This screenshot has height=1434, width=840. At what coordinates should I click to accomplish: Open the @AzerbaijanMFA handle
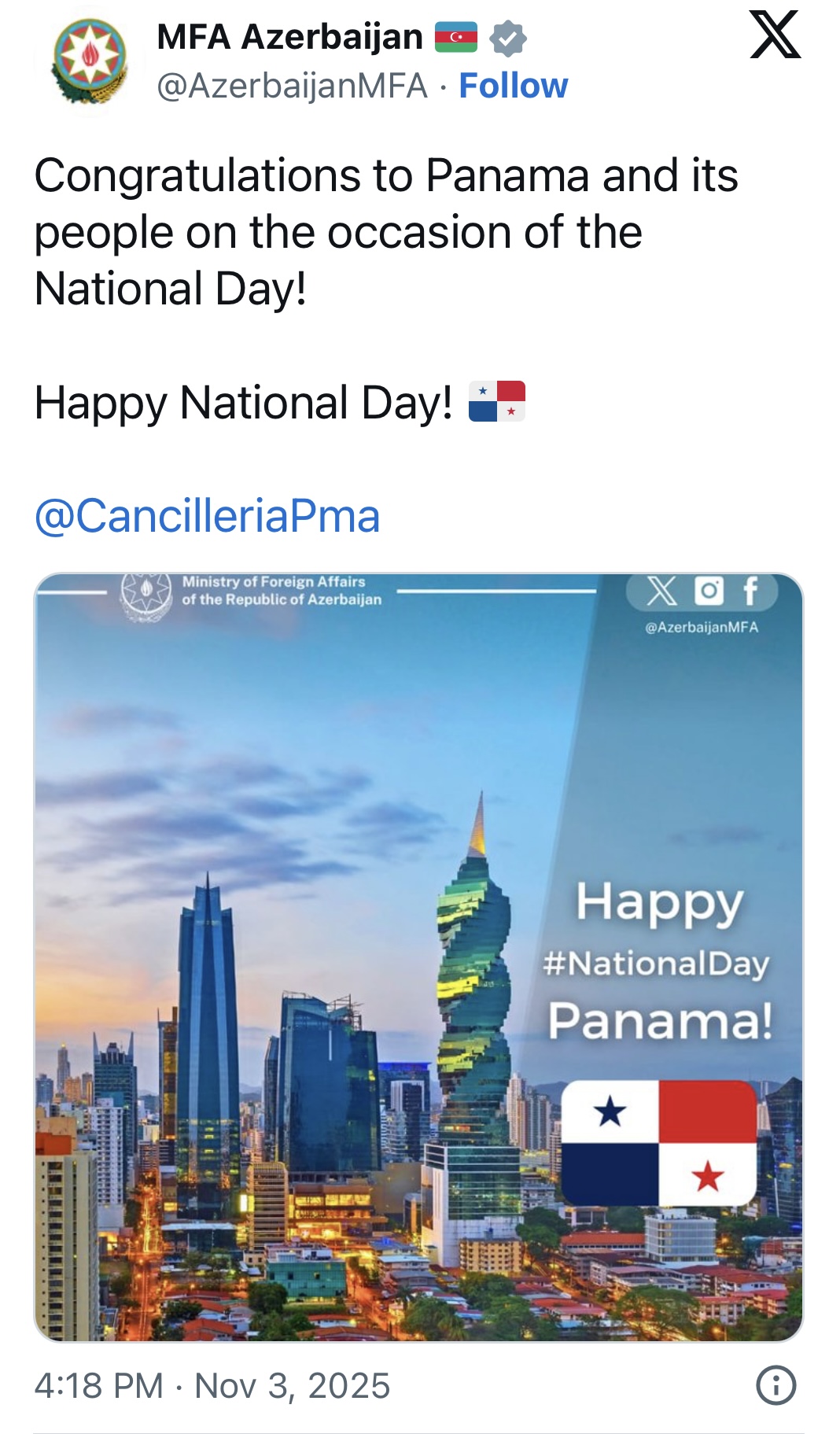292,86
